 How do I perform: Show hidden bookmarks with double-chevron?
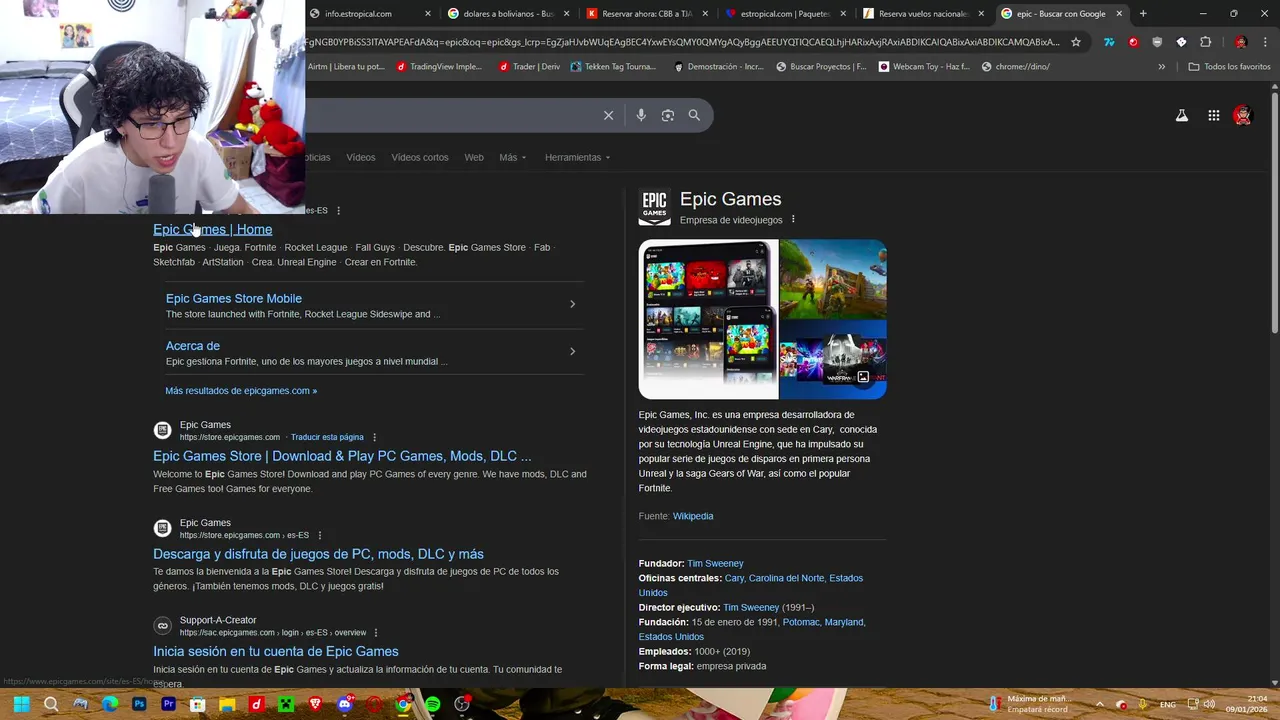coord(1161,67)
